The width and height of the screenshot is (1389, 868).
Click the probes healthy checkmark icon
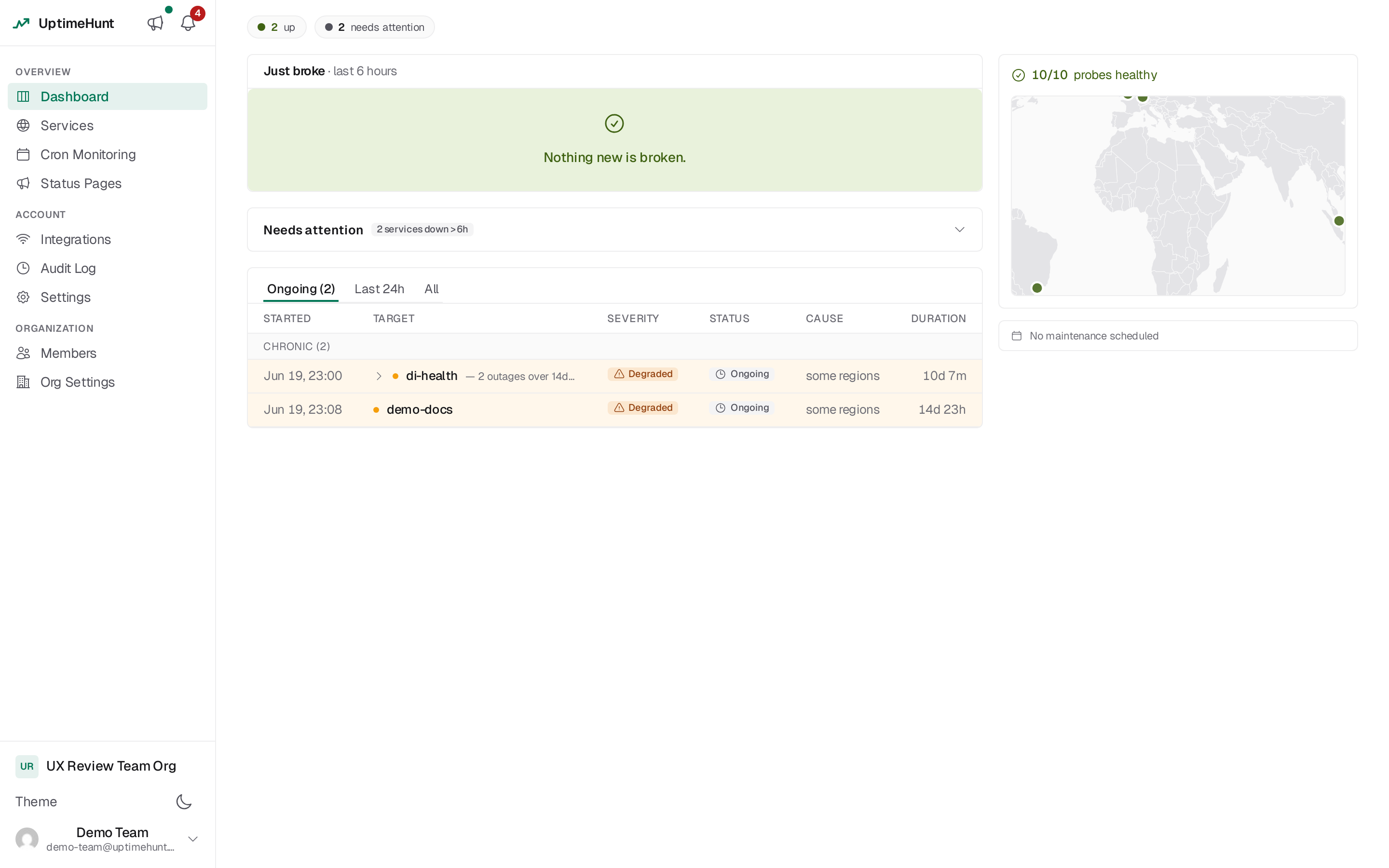click(1018, 75)
